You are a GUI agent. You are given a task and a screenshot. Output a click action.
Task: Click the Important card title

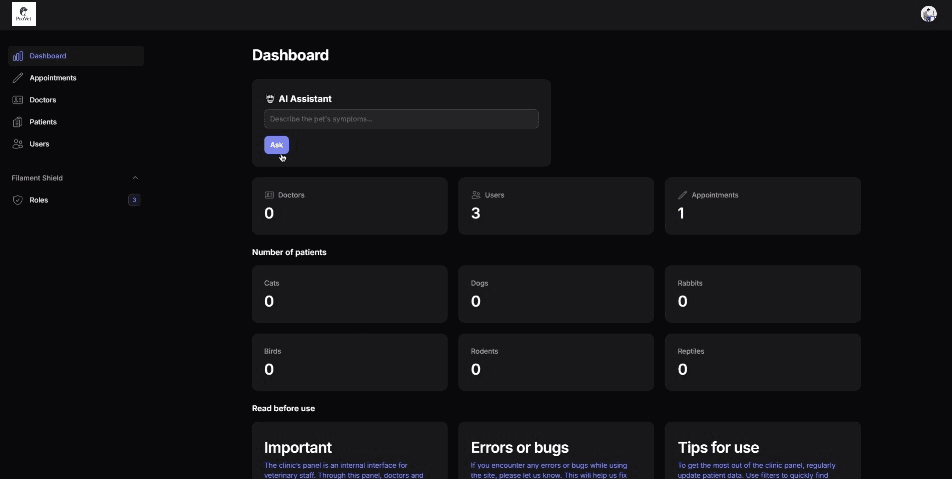pyautogui.click(x=298, y=448)
